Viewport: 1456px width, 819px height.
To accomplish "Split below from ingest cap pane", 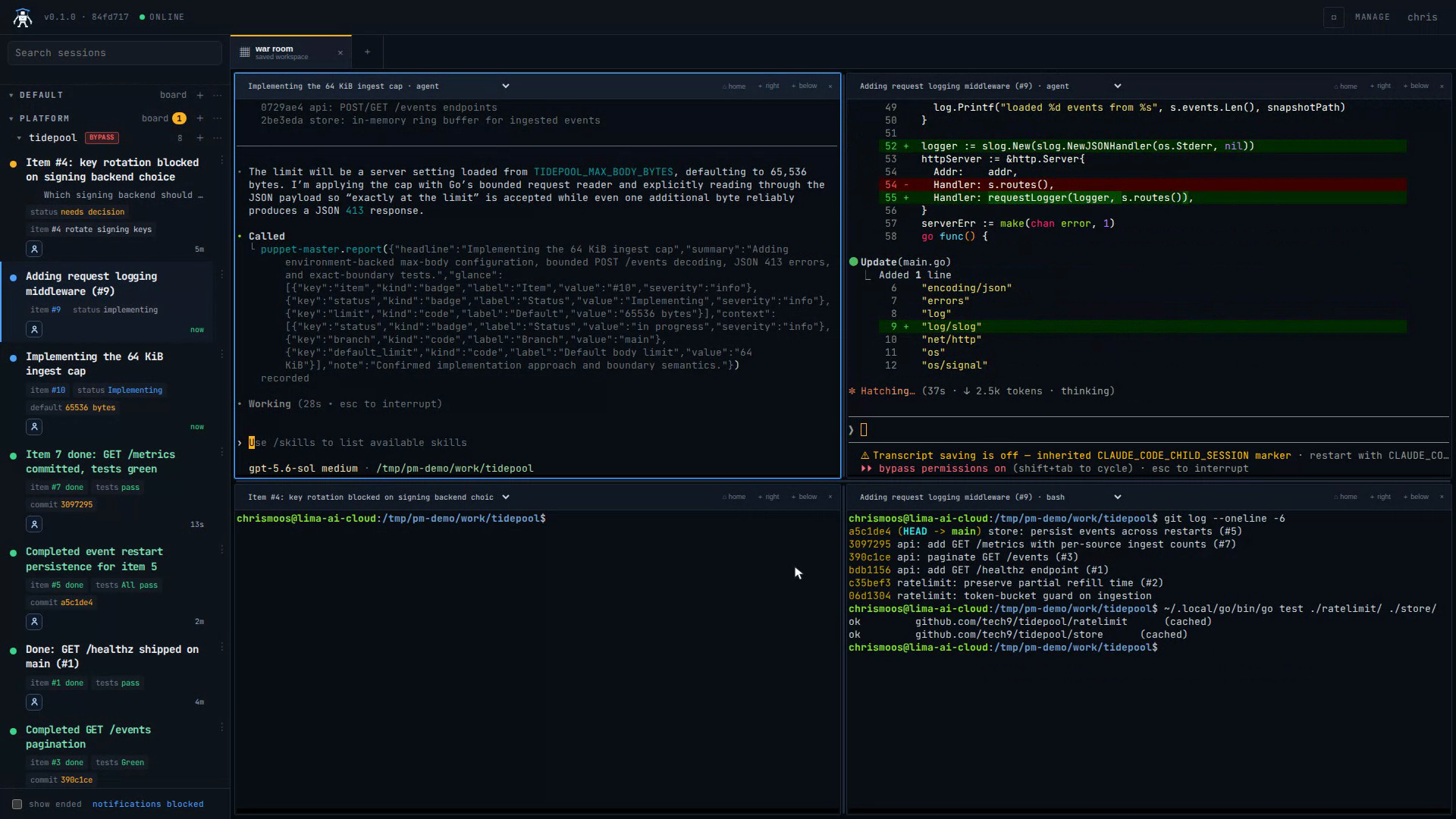I will 805,86.
